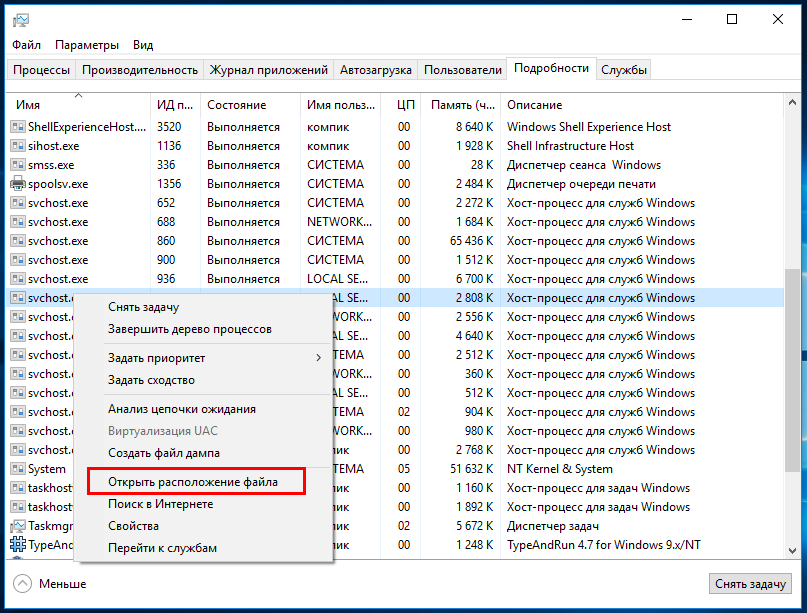
Task: Open the Службы tab
Action: (624, 70)
